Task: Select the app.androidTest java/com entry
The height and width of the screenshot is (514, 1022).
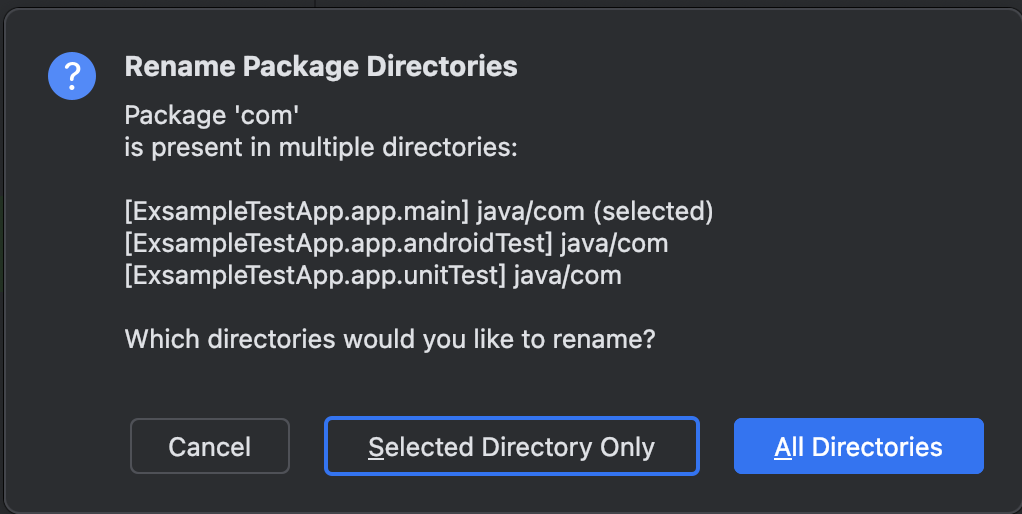Action: coord(396,243)
